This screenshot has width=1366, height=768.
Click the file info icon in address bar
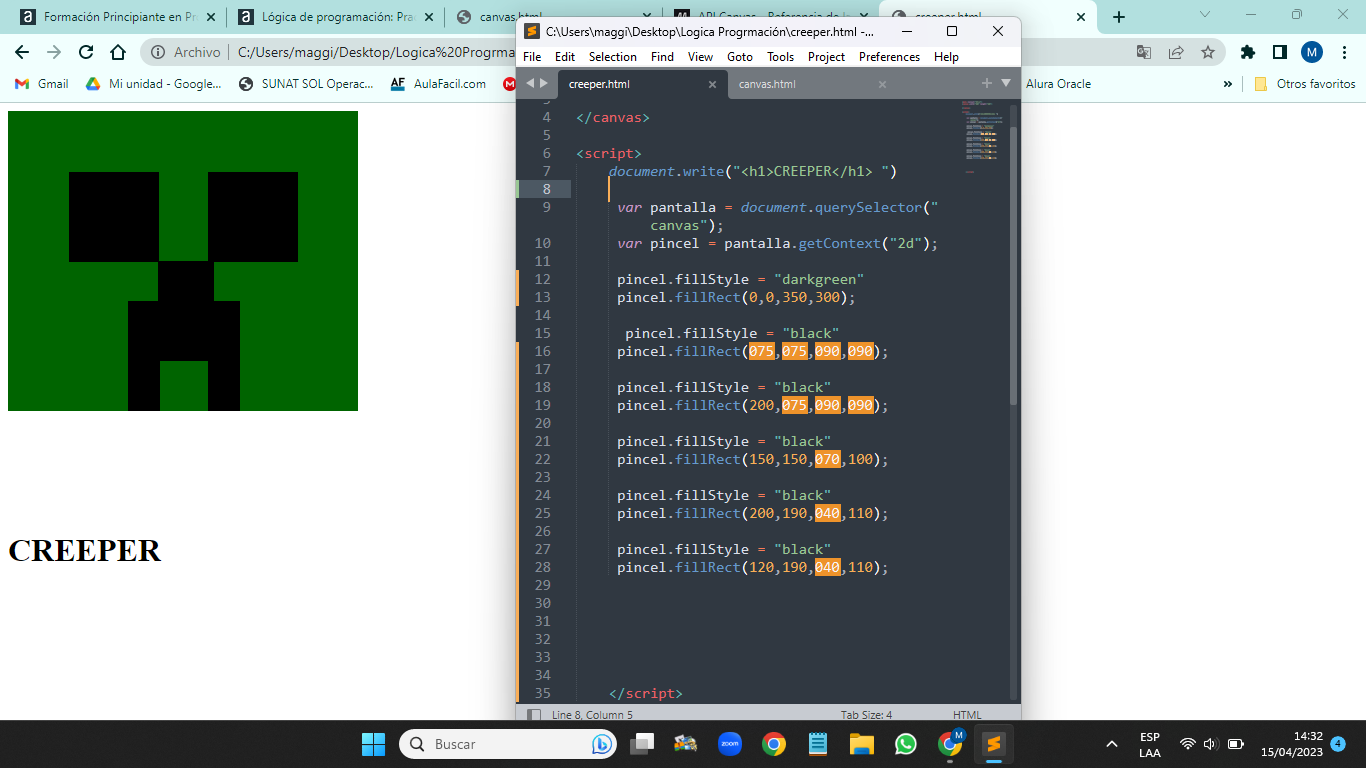point(158,52)
